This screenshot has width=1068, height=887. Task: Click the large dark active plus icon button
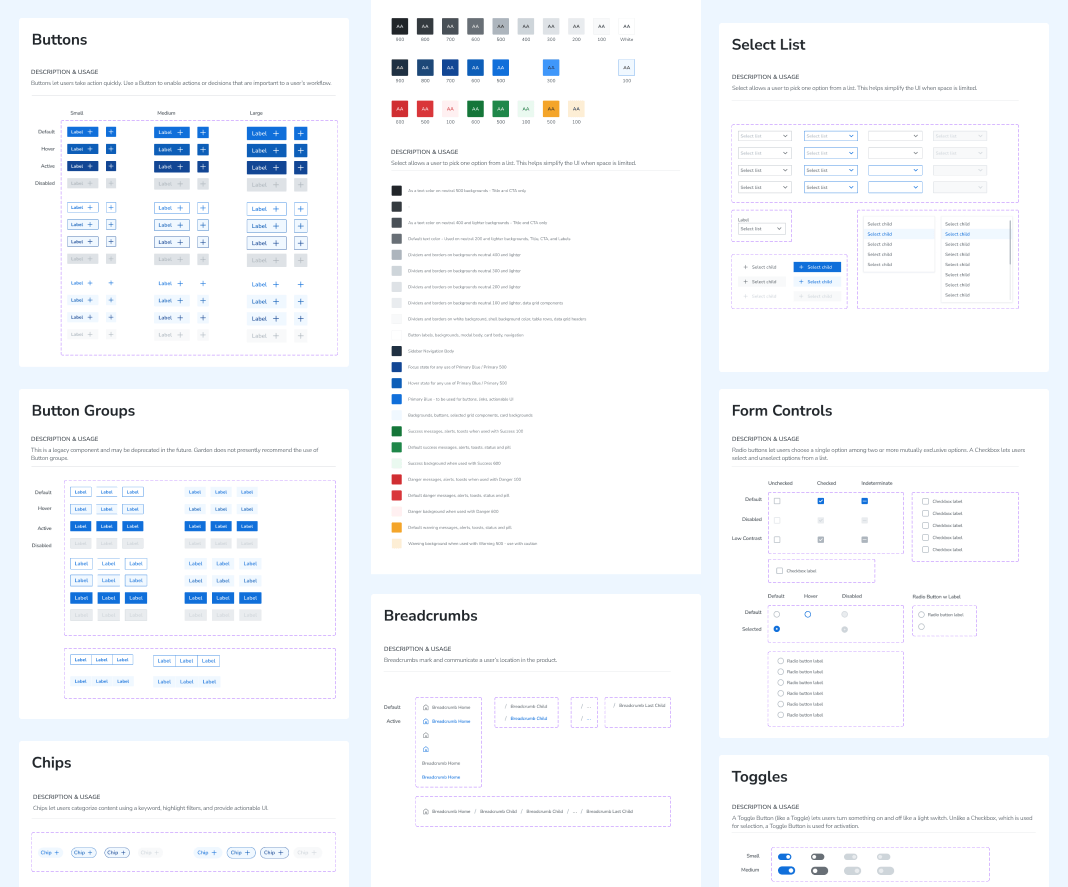point(300,168)
